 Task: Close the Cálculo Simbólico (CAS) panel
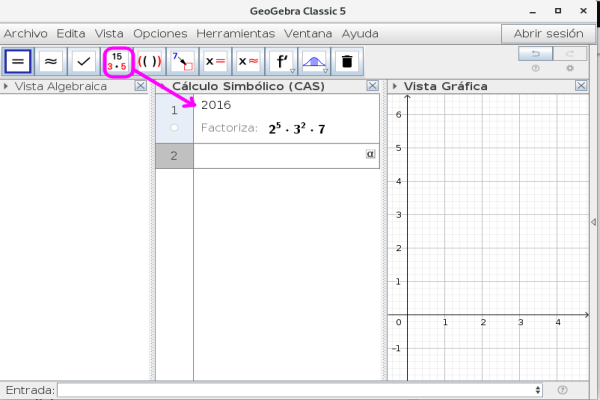[x=372, y=86]
